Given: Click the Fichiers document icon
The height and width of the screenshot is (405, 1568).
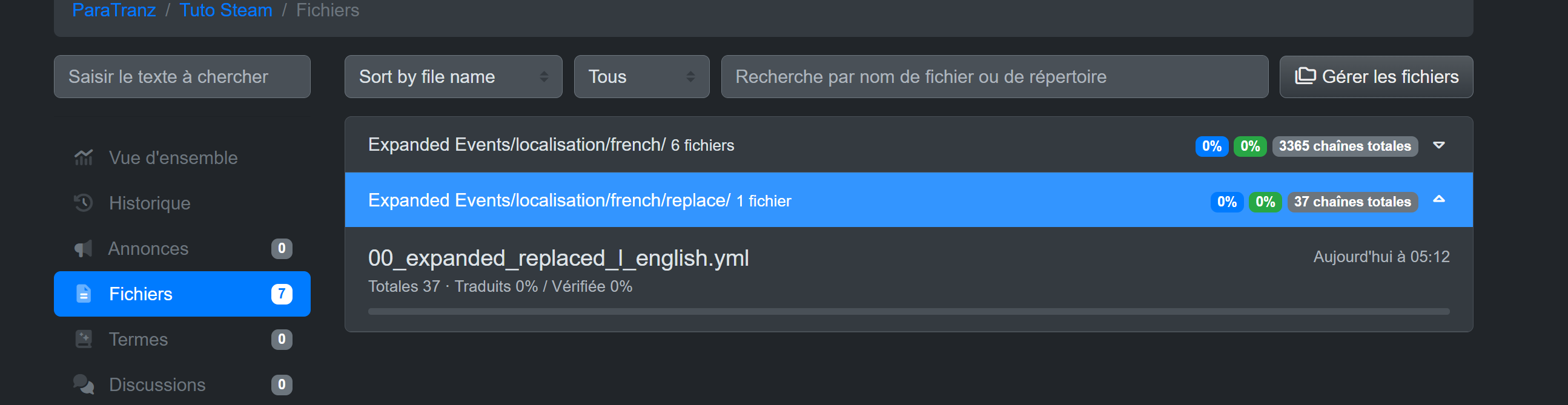Looking at the screenshot, I should (x=84, y=294).
